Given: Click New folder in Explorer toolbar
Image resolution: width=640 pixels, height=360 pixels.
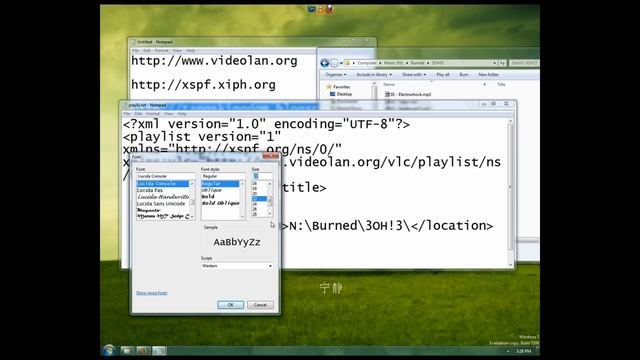Looking at the screenshot, I should [x=488, y=75].
